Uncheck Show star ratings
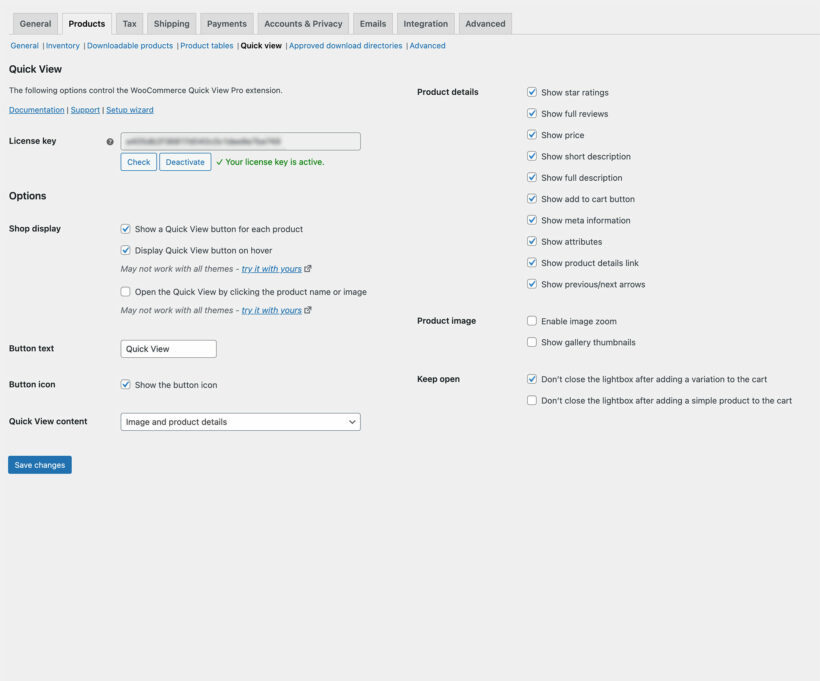Screen dimensions: 820x681 coord(531,91)
